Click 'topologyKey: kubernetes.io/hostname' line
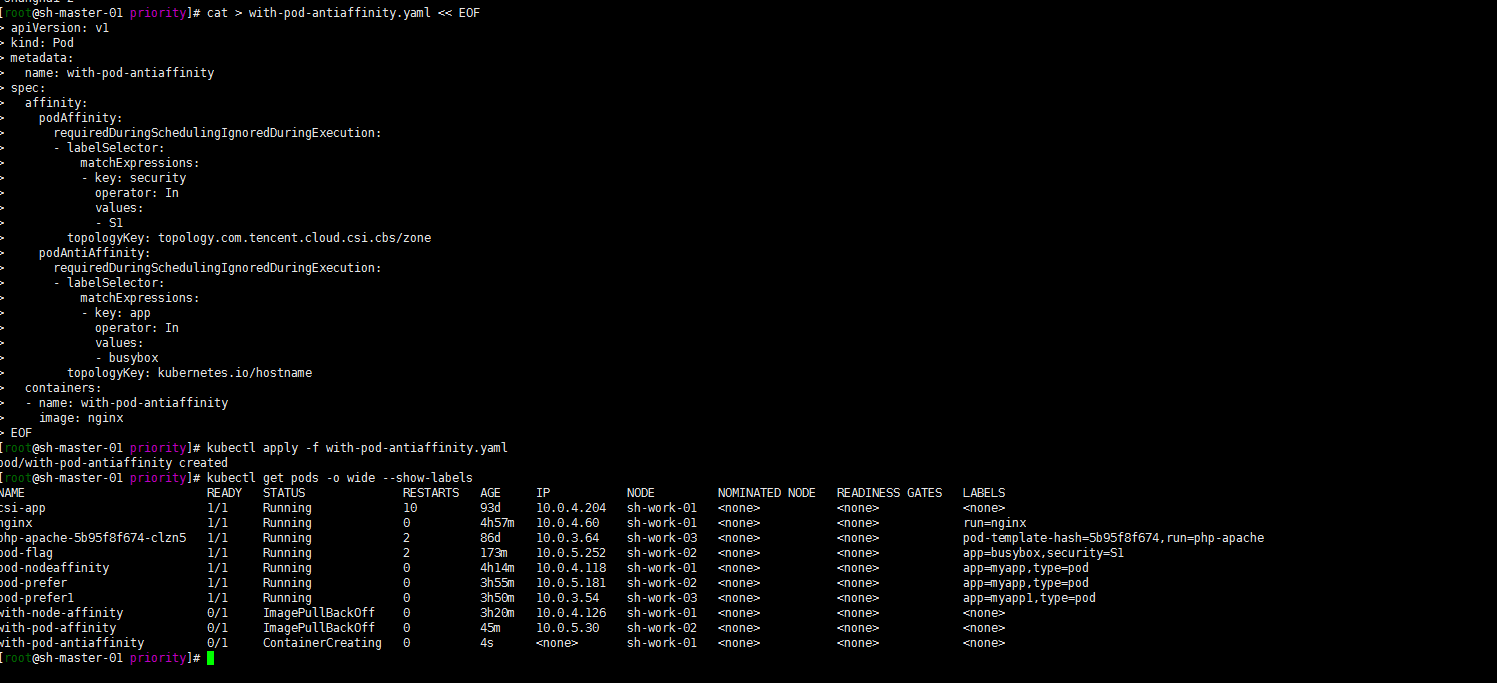Image resolution: width=1497 pixels, height=683 pixels. click(189, 373)
